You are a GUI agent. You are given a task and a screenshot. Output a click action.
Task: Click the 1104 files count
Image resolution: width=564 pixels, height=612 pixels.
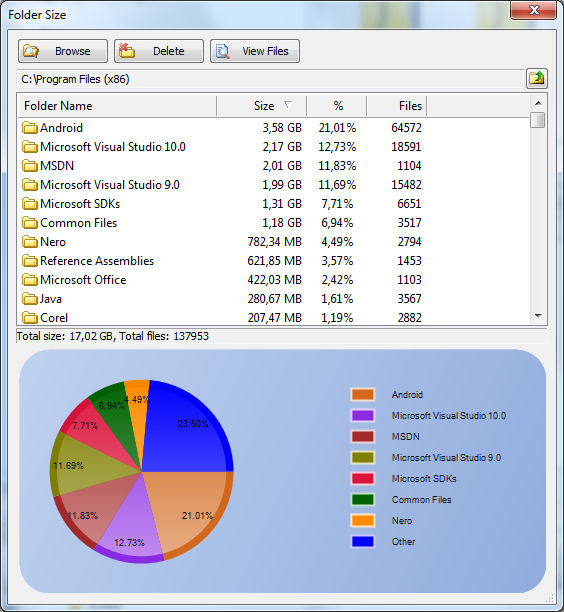click(x=409, y=166)
